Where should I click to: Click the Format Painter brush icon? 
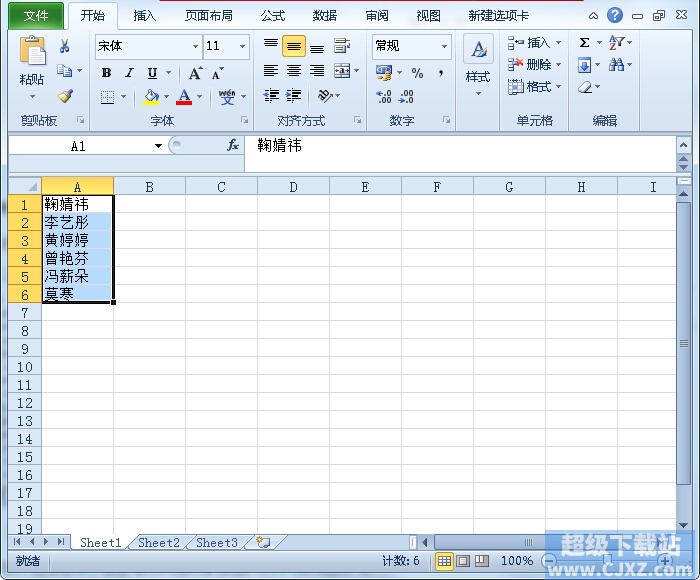pos(65,96)
